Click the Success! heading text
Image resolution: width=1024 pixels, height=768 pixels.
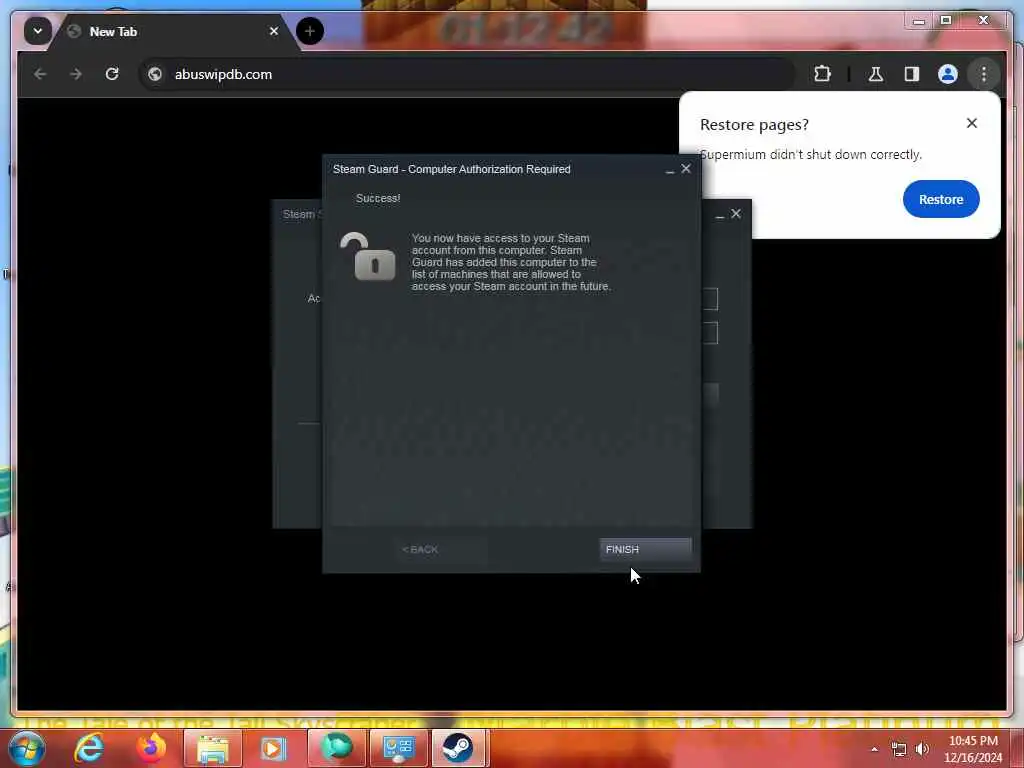click(x=377, y=198)
